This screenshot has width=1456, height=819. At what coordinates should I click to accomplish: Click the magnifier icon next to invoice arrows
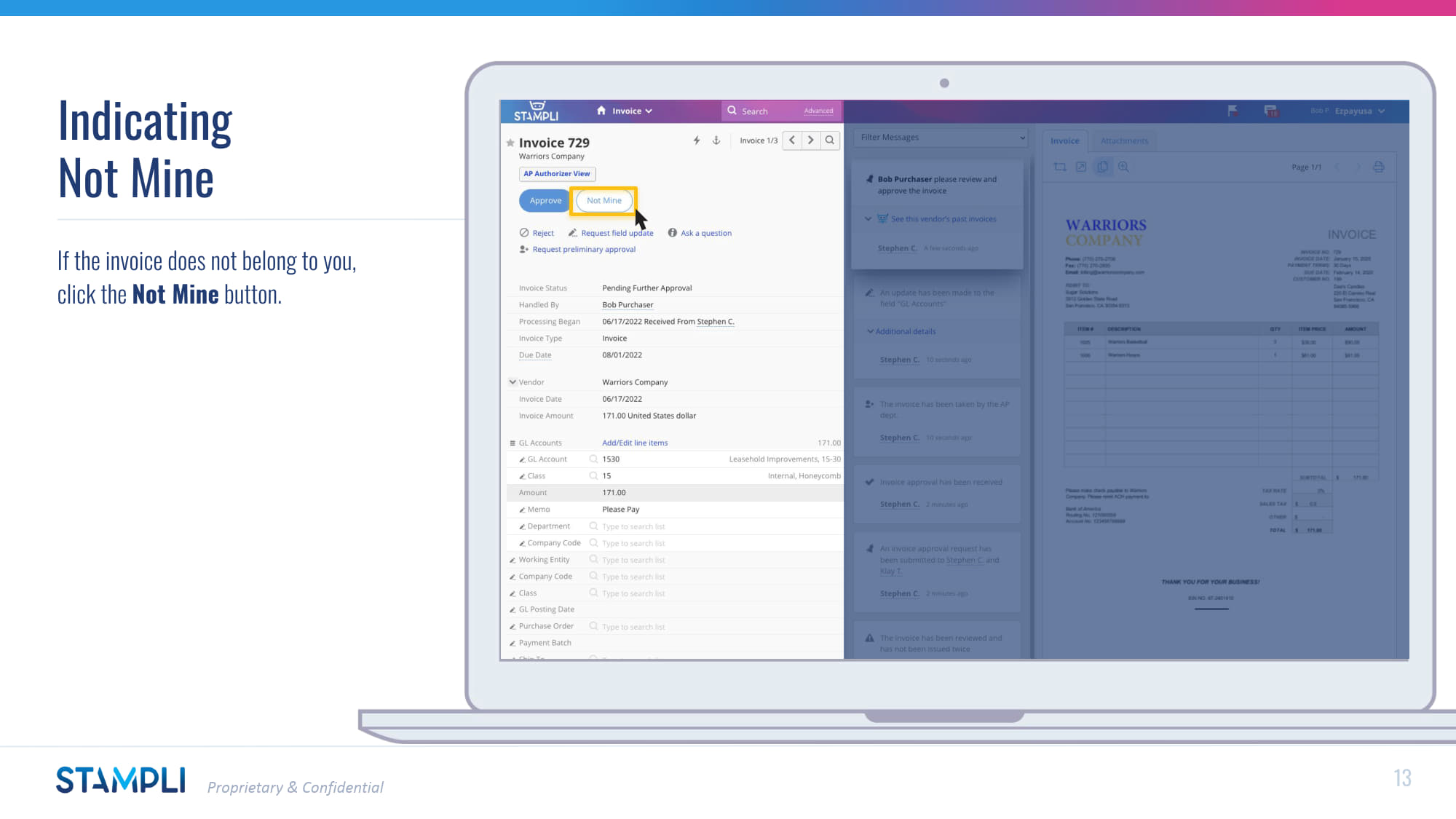830,141
